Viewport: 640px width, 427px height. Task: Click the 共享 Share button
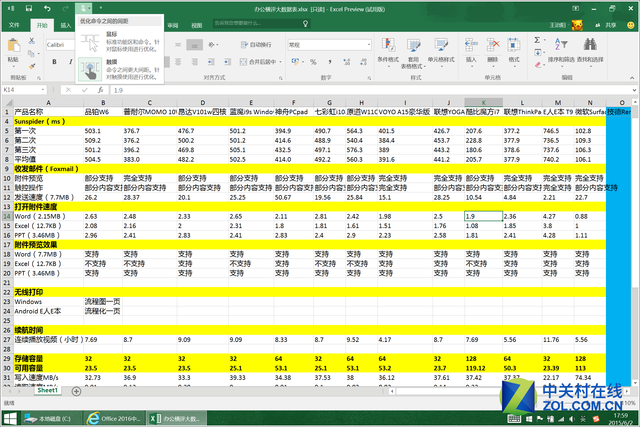607,25
